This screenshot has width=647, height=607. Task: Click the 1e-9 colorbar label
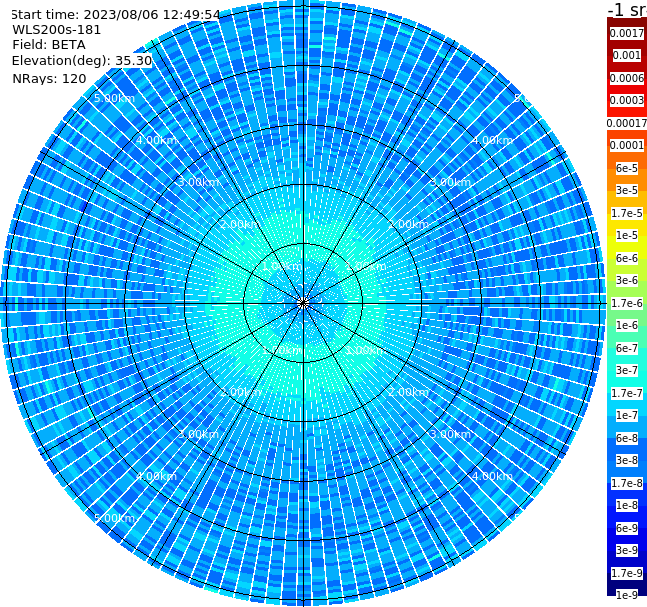[x=627, y=595]
